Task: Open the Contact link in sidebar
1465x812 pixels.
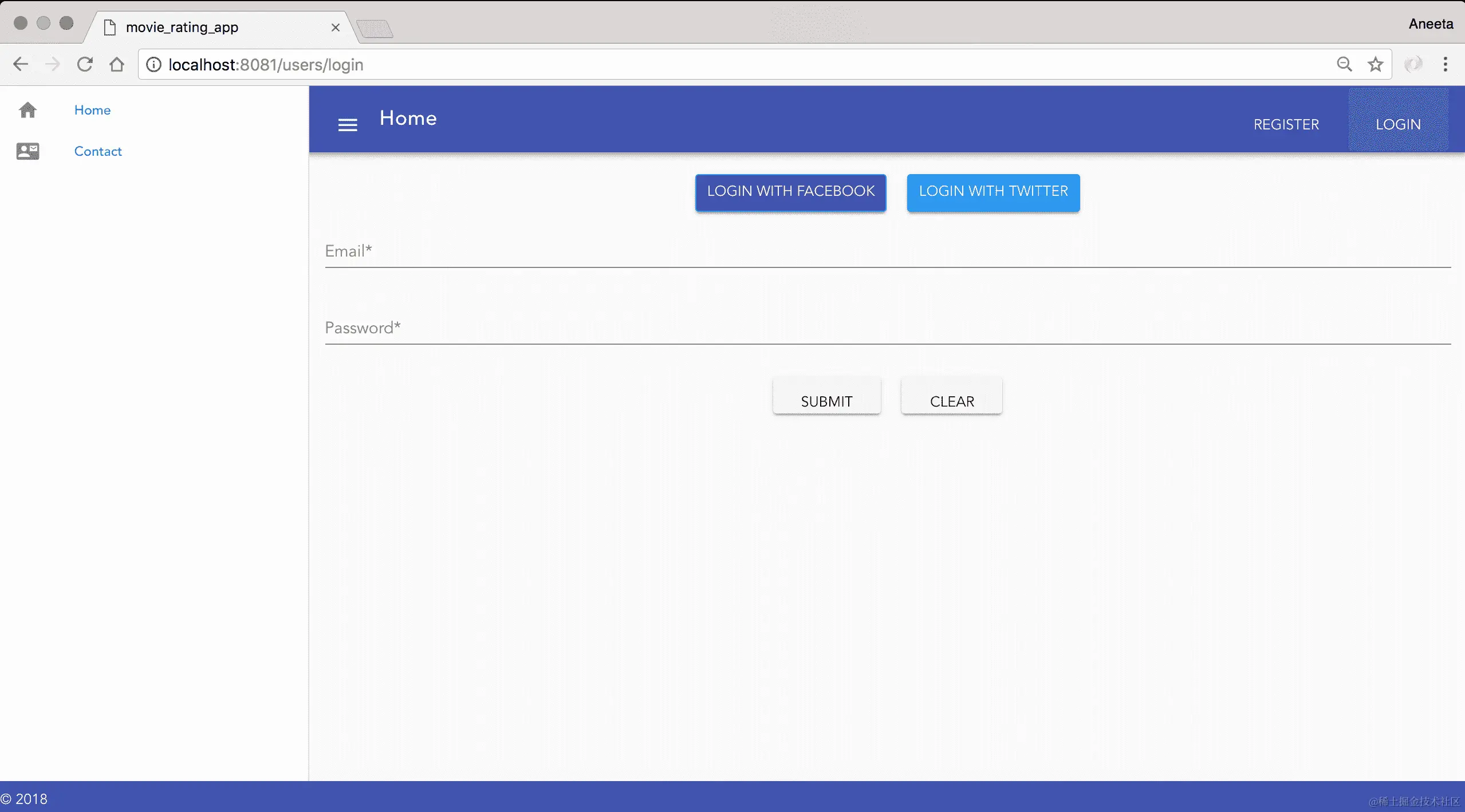Action: pyautogui.click(x=98, y=151)
